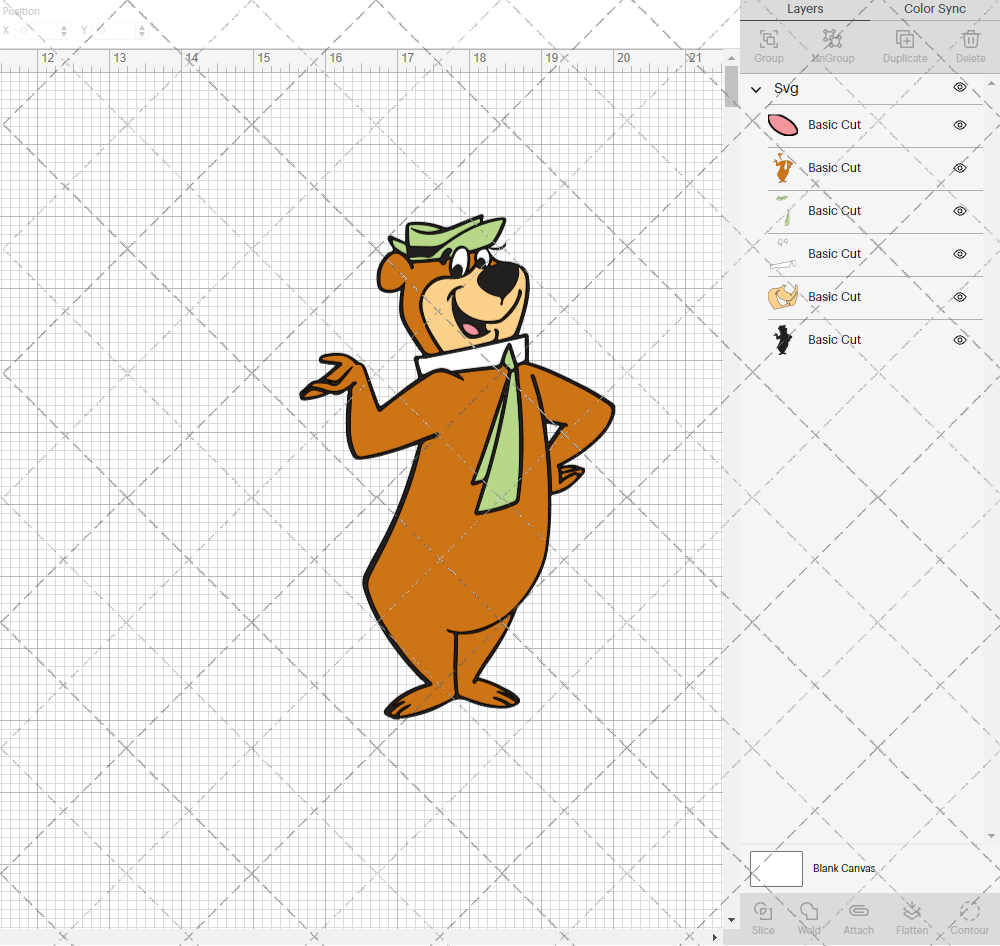Click the Duplicate icon
This screenshot has width=1000, height=946.
click(905, 40)
